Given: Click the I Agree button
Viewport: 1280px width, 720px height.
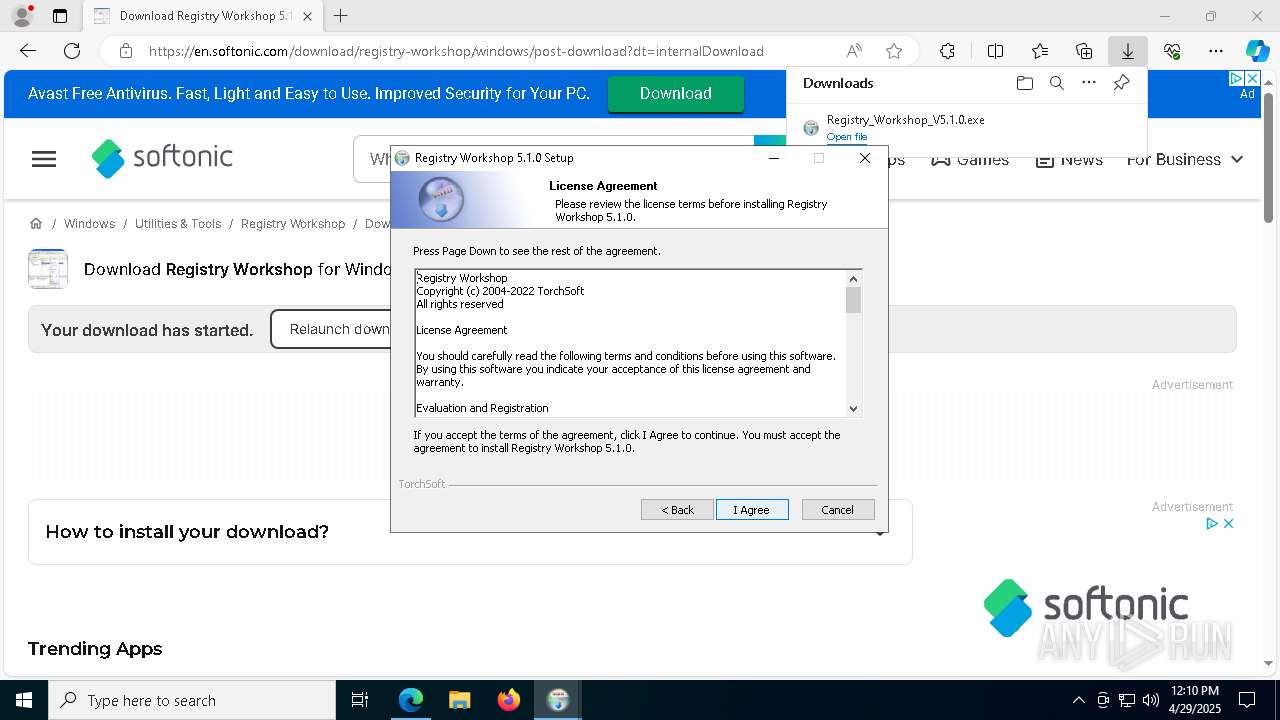Looking at the screenshot, I should click(752, 510).
